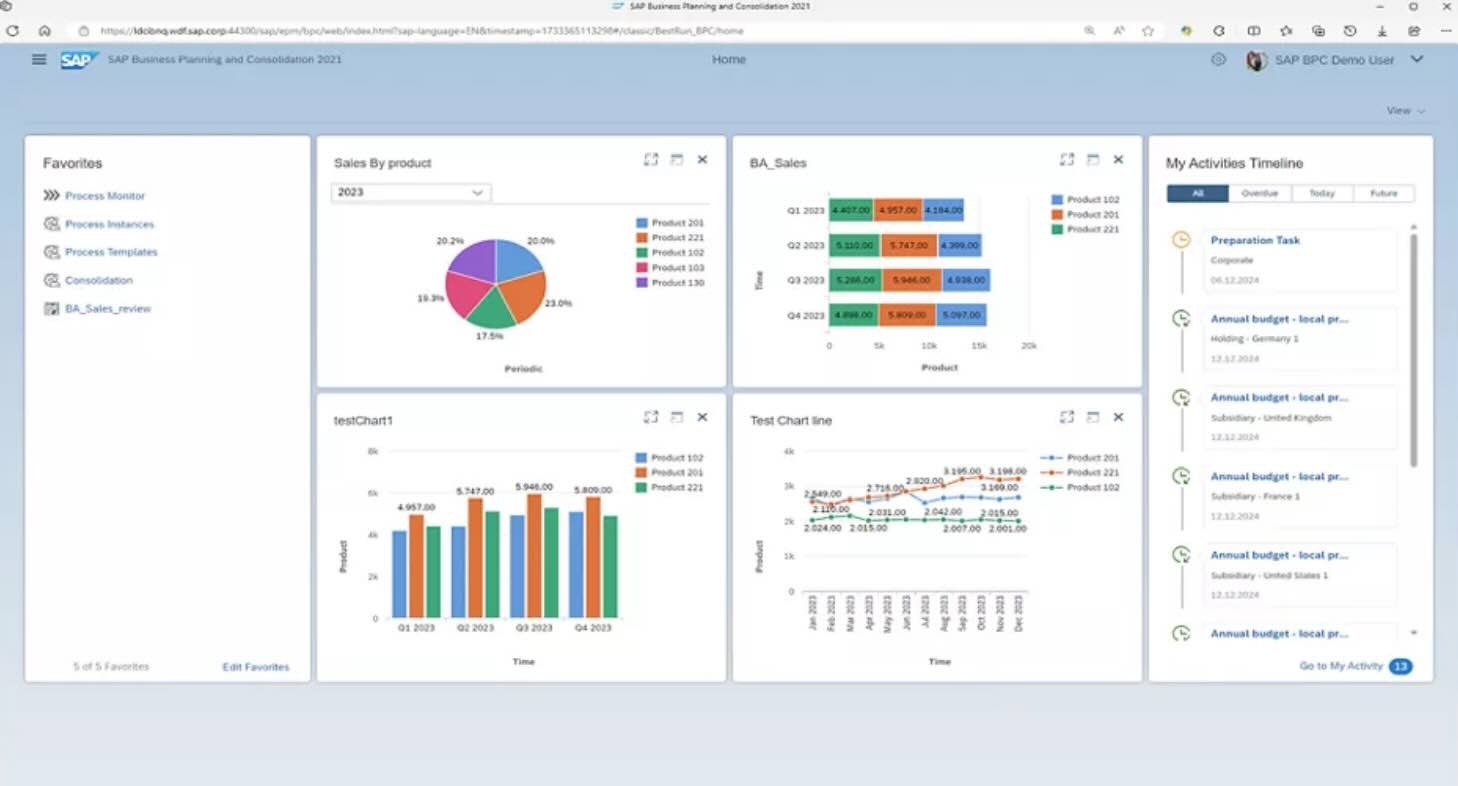Open the user menu chevron
The width and height of the screenshot is (1458, 786).
tap(1417, 60)
